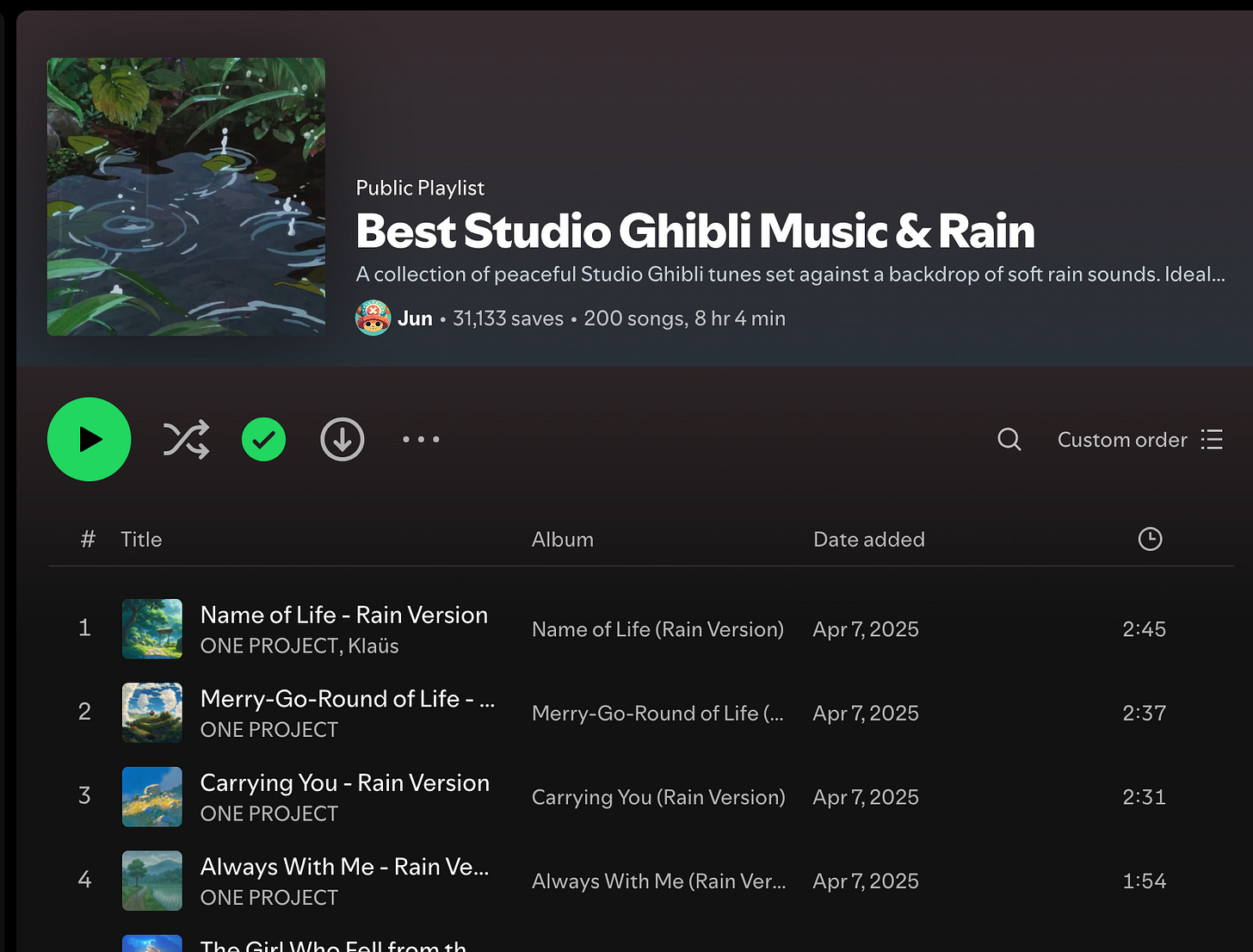The width and height of the screenshot is (1253, 952).
Task: Sort tracks by the Date added column
Action: (x=869, y=540)
